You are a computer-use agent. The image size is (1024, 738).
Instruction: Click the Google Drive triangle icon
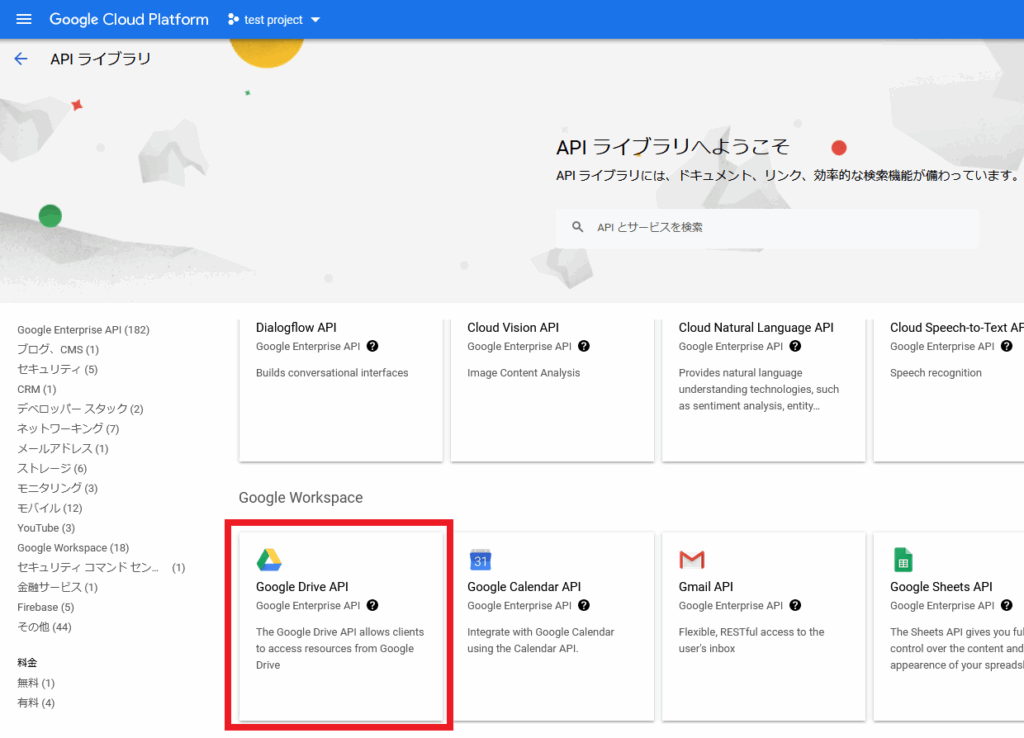(268, 560)
